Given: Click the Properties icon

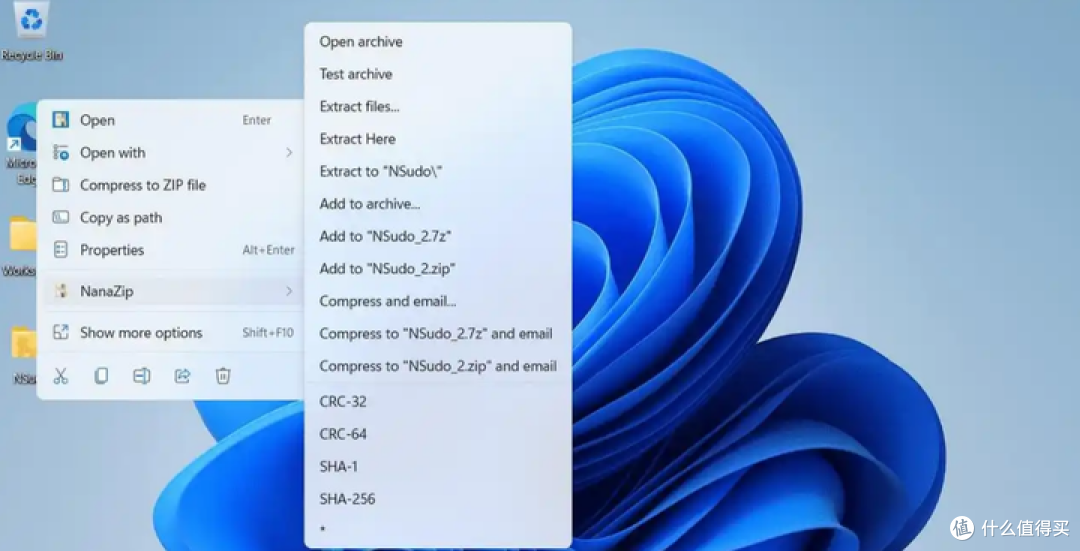Looking at the screenshot, I should click(61, 249).
